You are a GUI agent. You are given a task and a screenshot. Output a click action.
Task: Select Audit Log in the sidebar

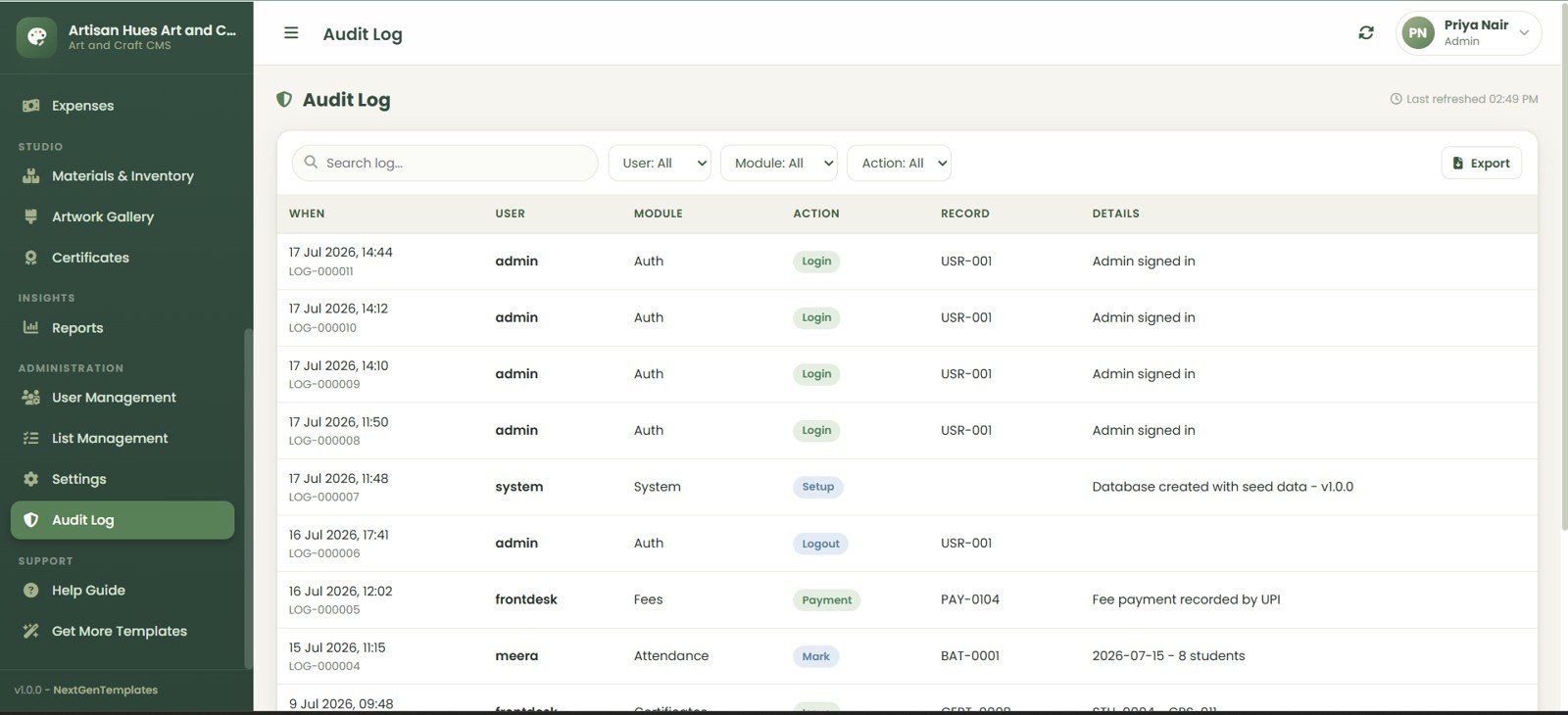[x=122, y=520]
